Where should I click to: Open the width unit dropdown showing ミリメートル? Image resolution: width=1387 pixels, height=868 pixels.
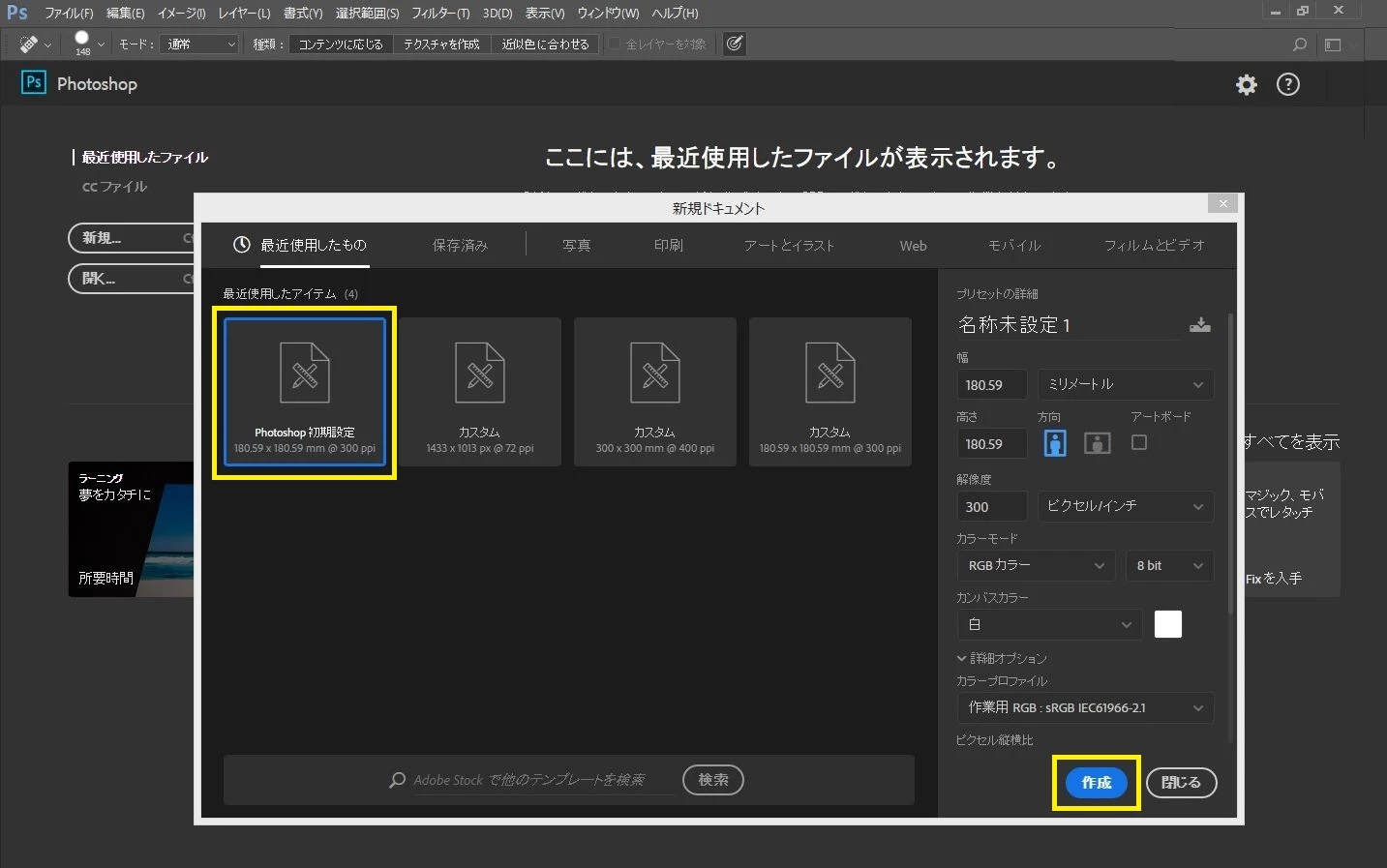point(1126,384)
